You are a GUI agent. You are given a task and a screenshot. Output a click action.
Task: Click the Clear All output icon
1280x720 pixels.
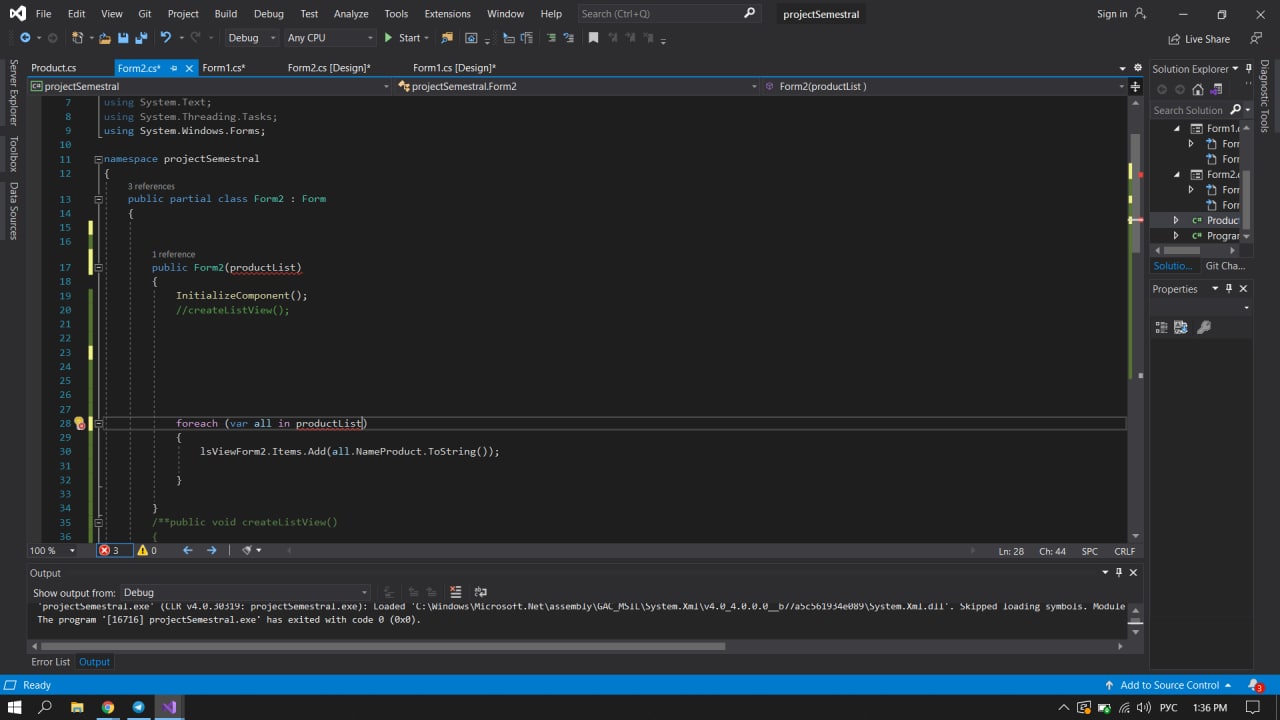pyautogui.click(x=456, y=592)
